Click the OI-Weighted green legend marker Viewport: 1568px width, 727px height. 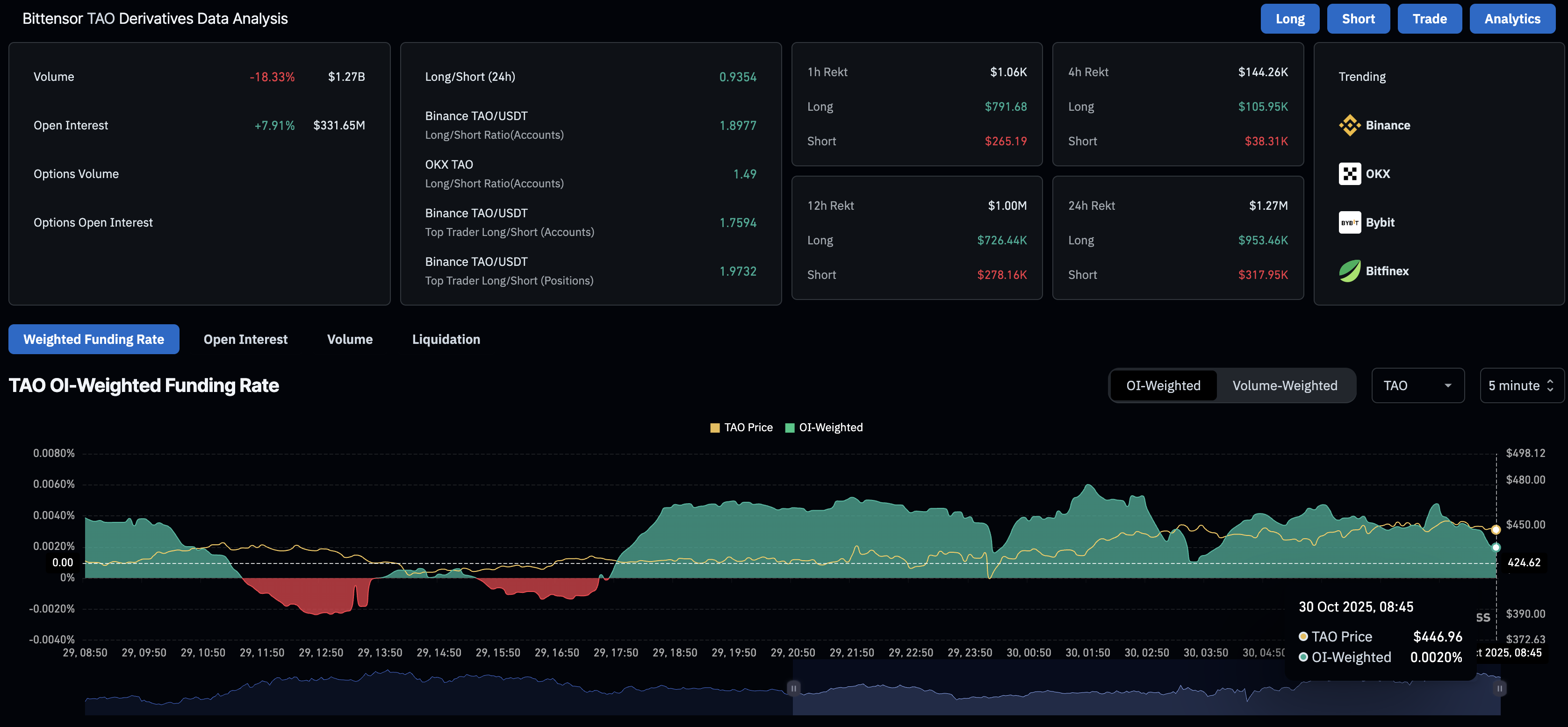pos(790,427)
